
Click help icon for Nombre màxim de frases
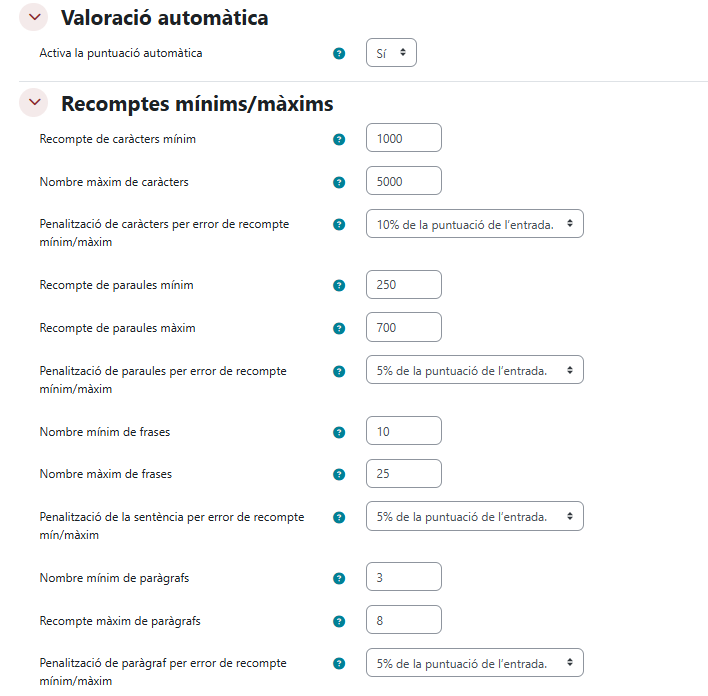click(339, 474)
